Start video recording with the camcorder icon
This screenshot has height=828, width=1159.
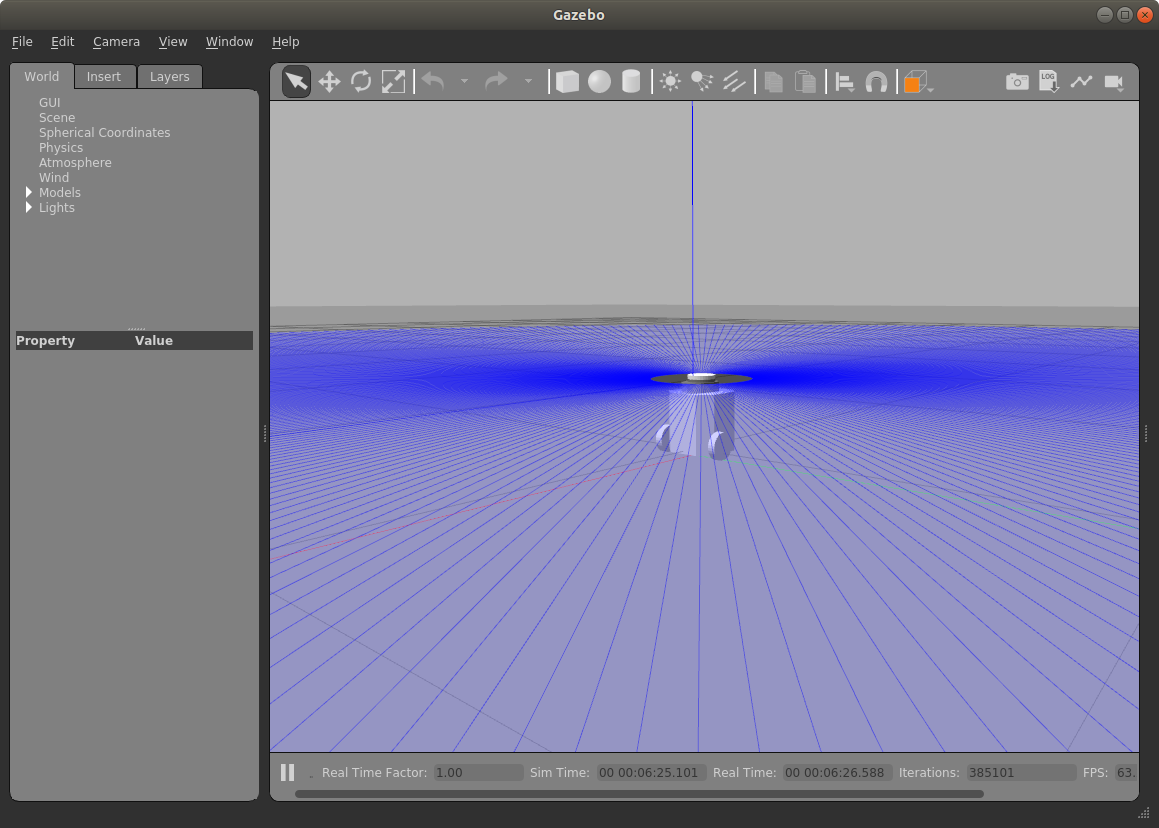click(1114, 81)
